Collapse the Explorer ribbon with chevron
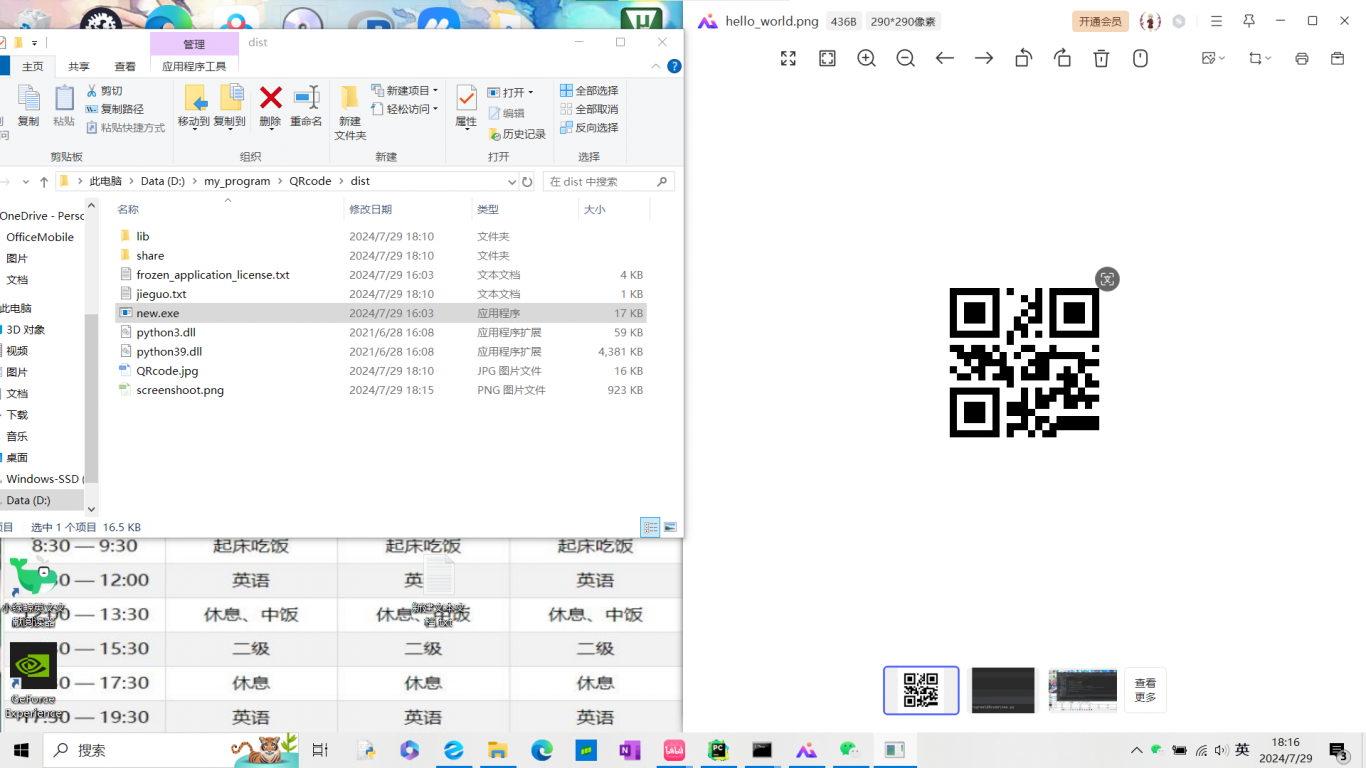The width and height of the screenshot is (1366, 768). [x=656, y=66]
